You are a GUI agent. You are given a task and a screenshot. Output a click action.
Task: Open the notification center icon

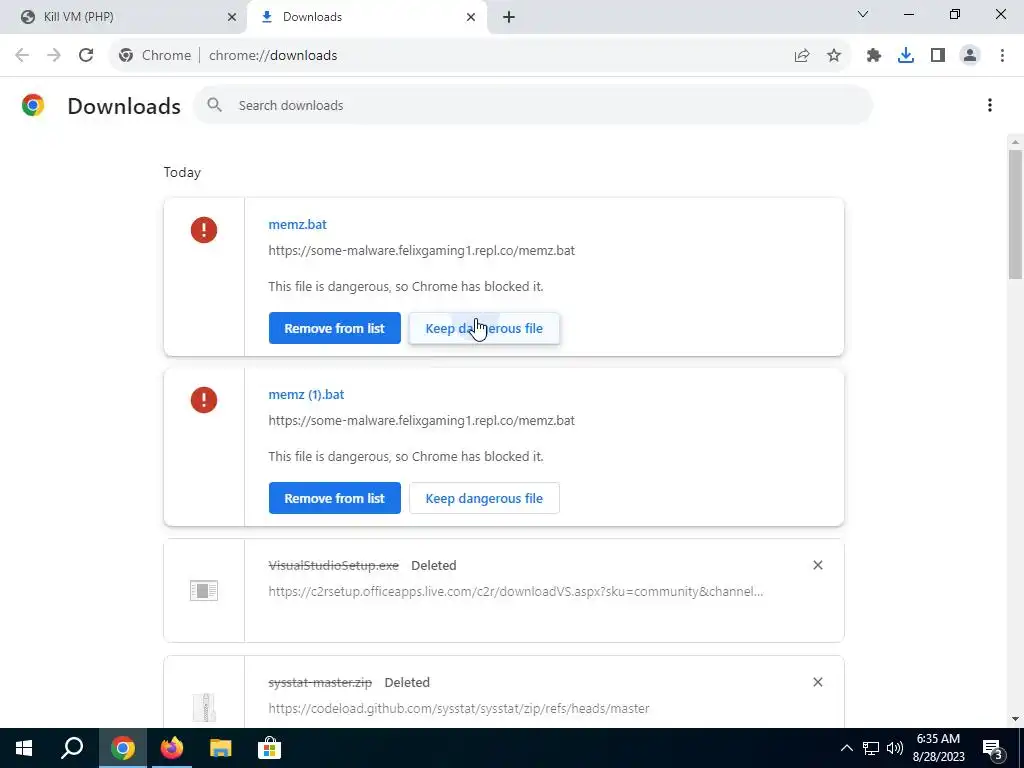pos(993,748)
